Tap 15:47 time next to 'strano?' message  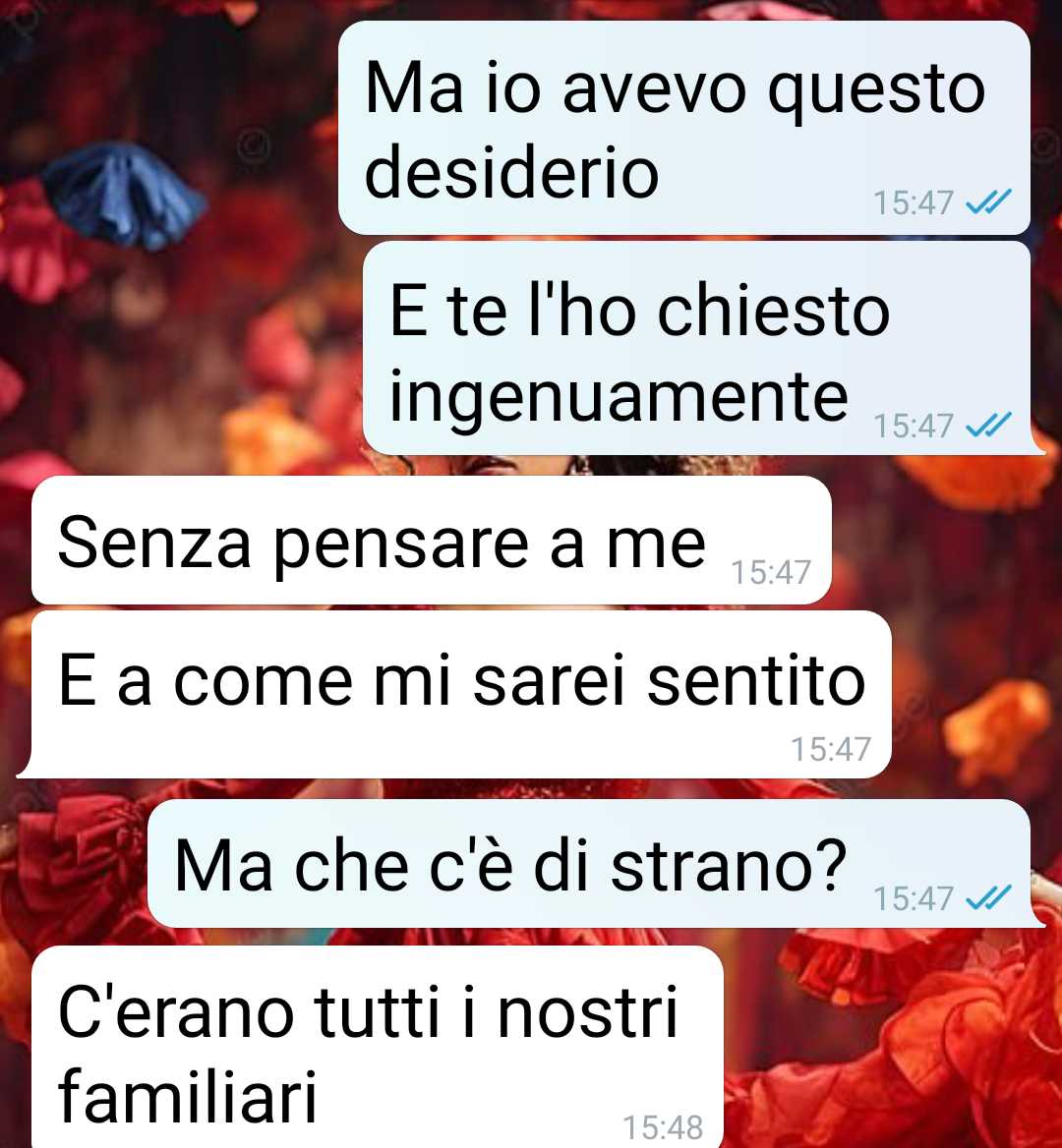914,898
